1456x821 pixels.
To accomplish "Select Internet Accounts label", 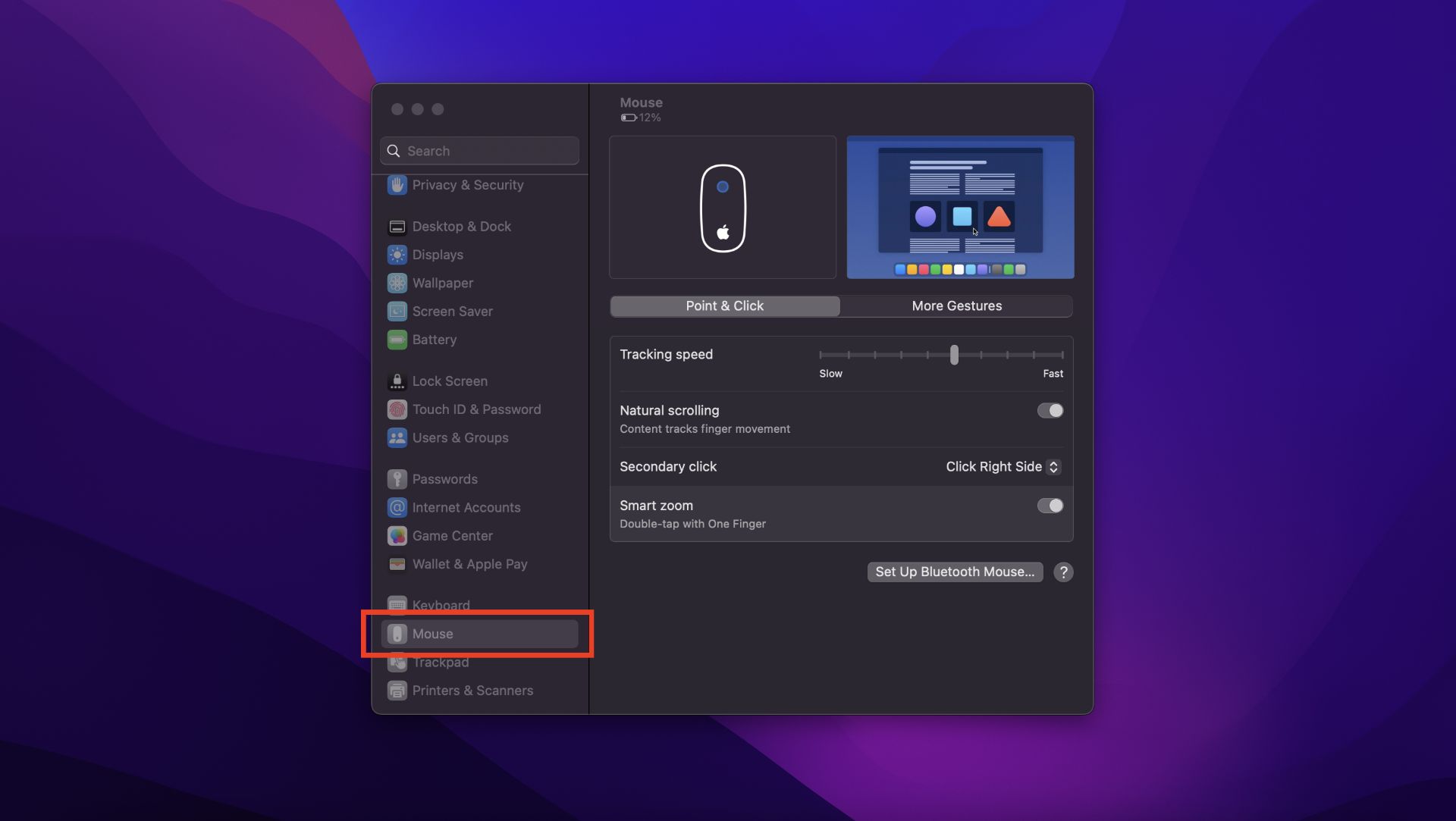I will pyautogui.click(x=466, y=507).
